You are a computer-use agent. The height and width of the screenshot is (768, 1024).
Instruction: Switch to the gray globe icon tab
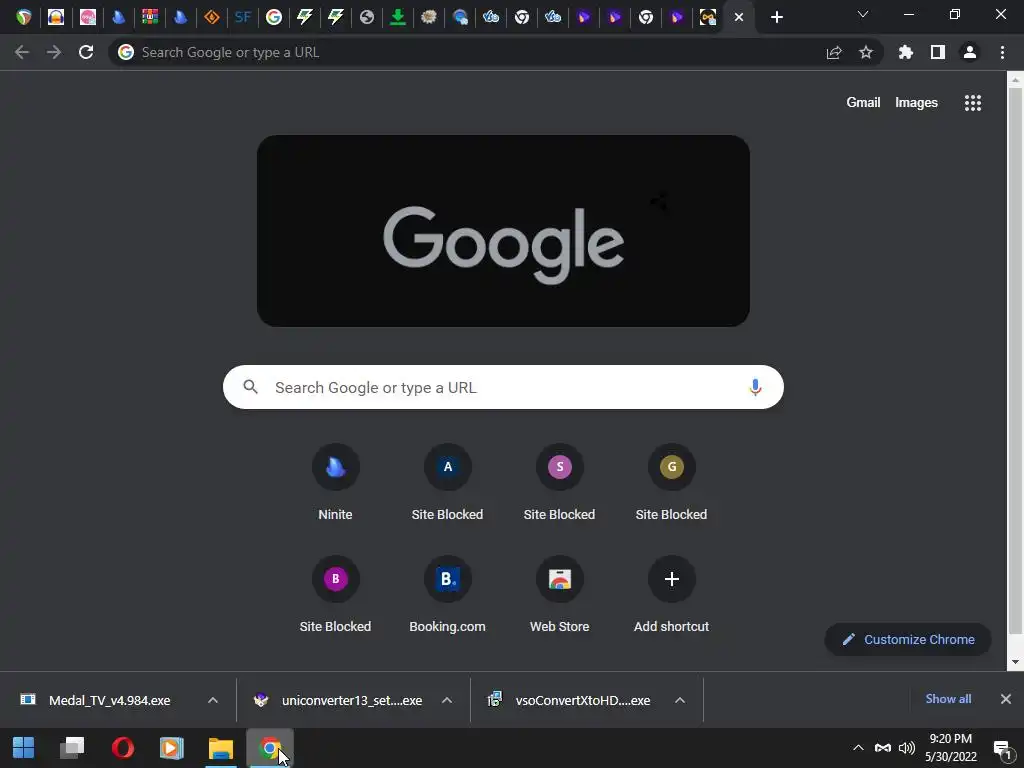367,17
